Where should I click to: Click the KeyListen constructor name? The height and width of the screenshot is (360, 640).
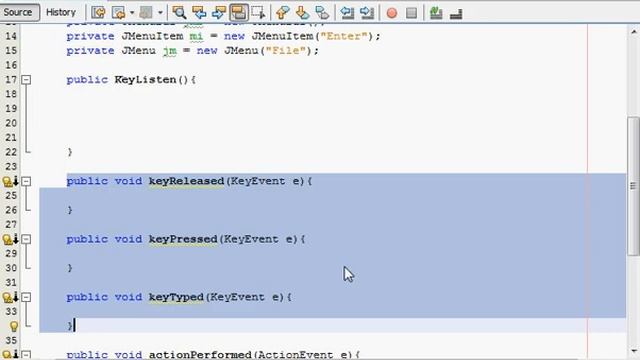pos(145,79)
